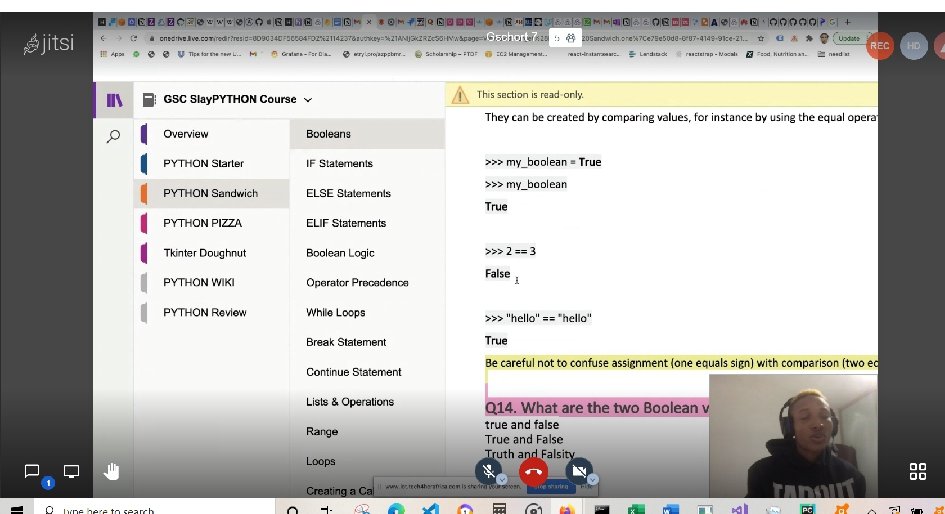
Task: Open the Break Statement page
Action: click(367, 342)
